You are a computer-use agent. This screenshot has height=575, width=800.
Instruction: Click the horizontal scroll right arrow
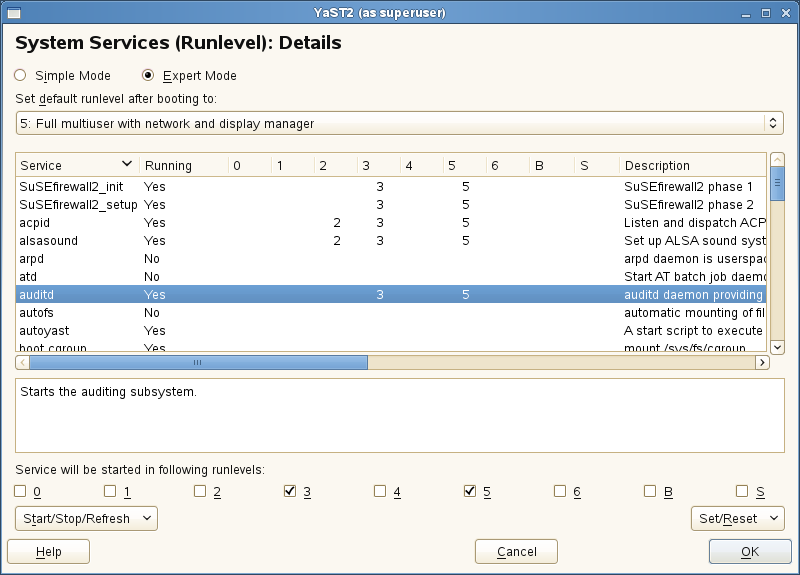click(762, 362)
